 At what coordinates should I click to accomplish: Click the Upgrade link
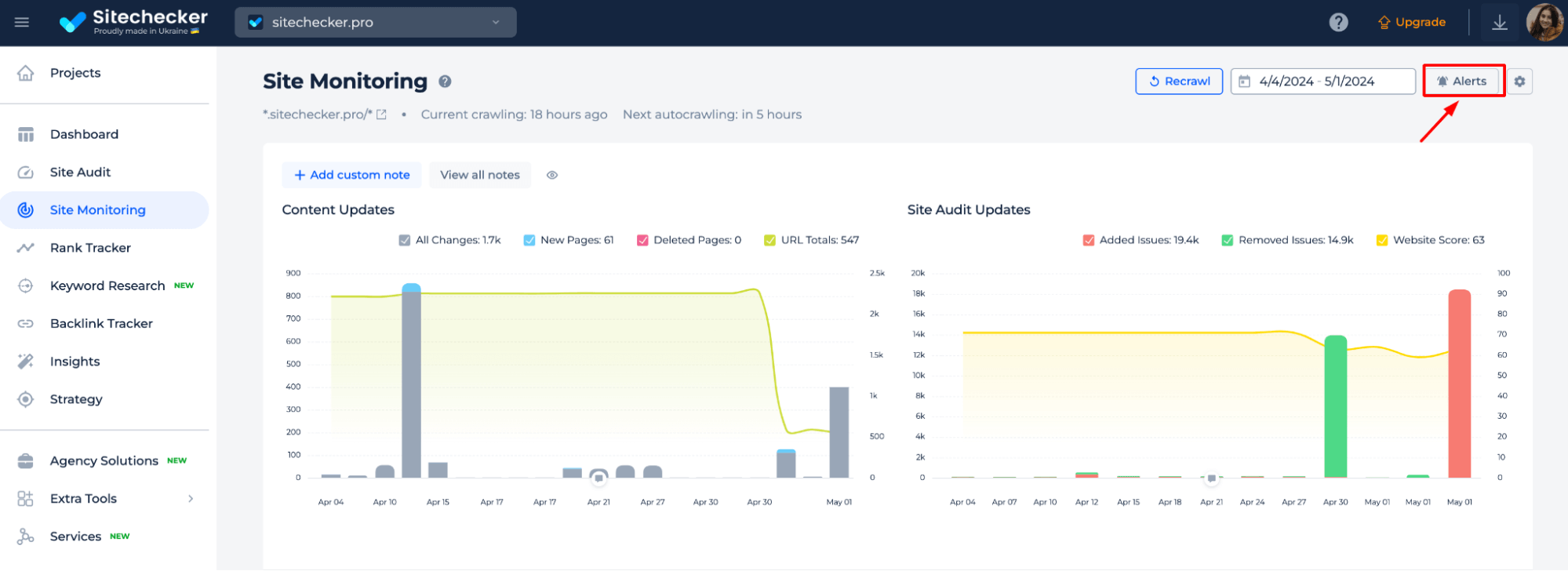pos(1412,22)
